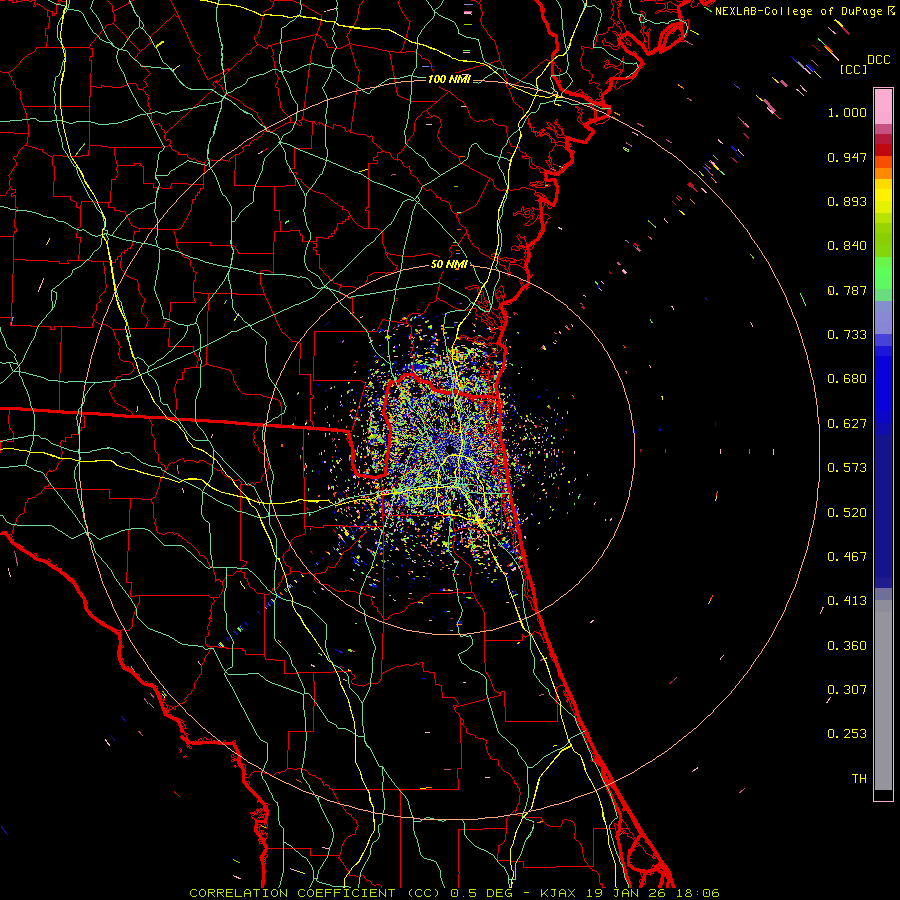
Task: Click the dark radar-site hole at echo center
Action: [451, 449]
